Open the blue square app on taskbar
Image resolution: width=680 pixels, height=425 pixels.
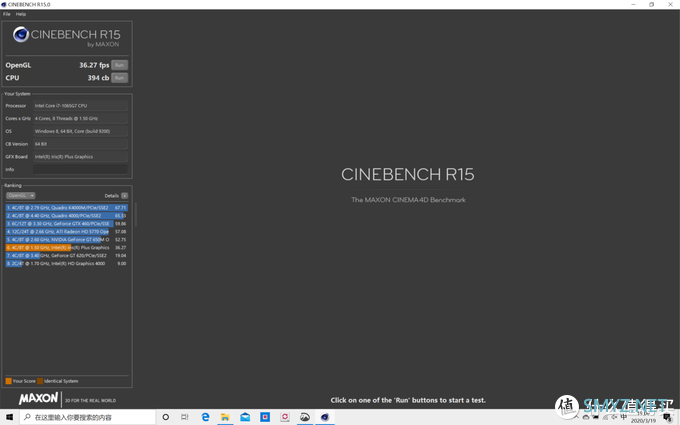[x=265, y=417]
